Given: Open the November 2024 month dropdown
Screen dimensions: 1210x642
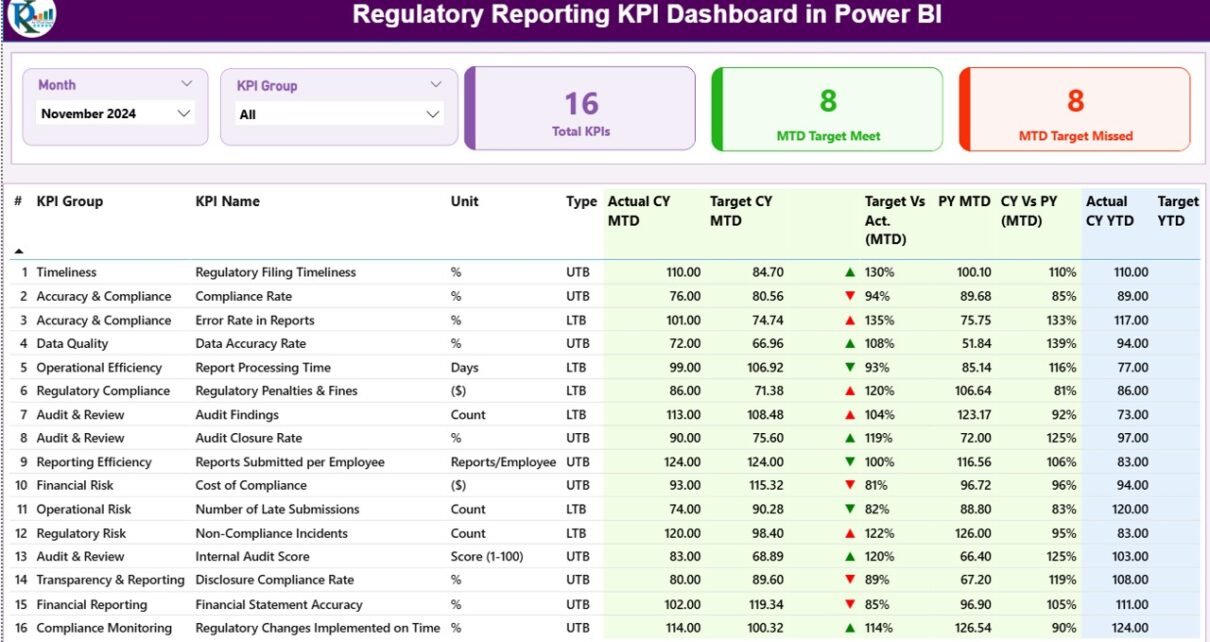Looking at the screenshot, I should coord(183,114).
